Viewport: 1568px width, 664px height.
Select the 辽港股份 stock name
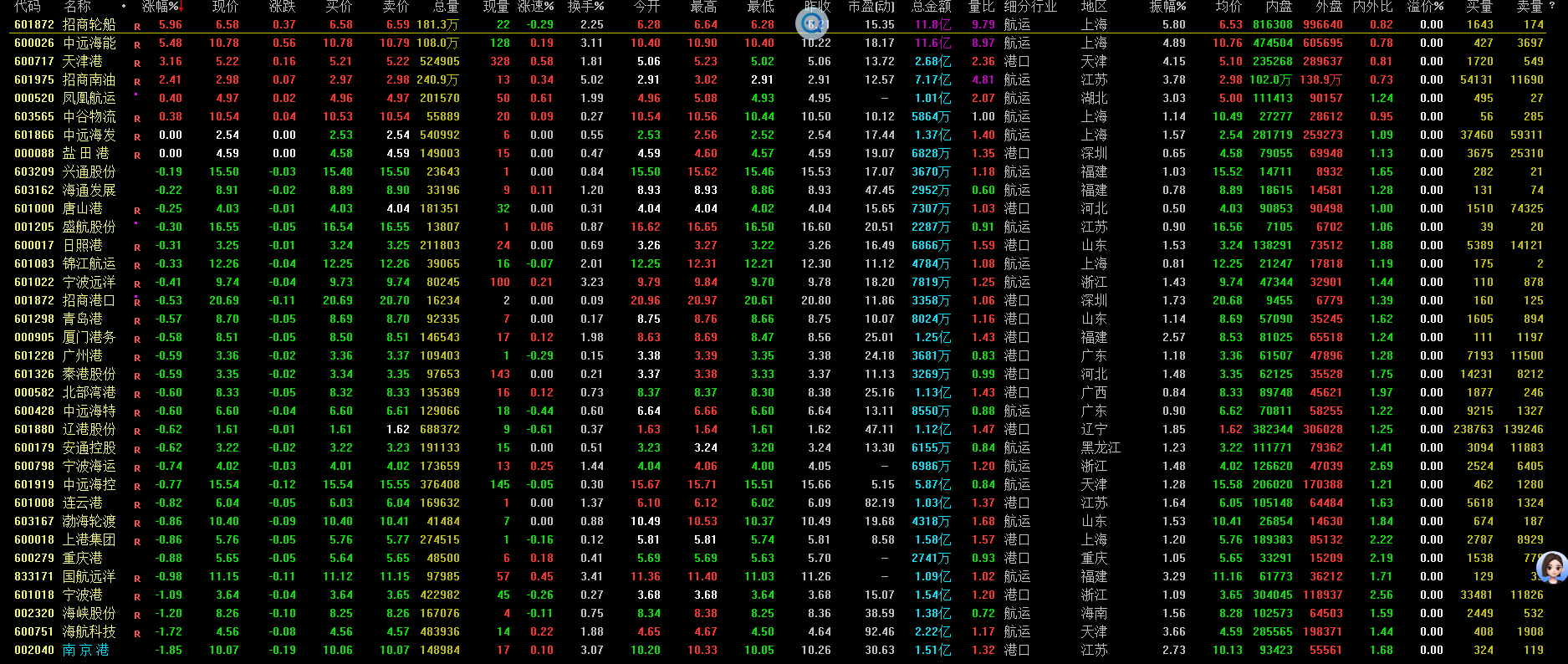coord(89,430)
